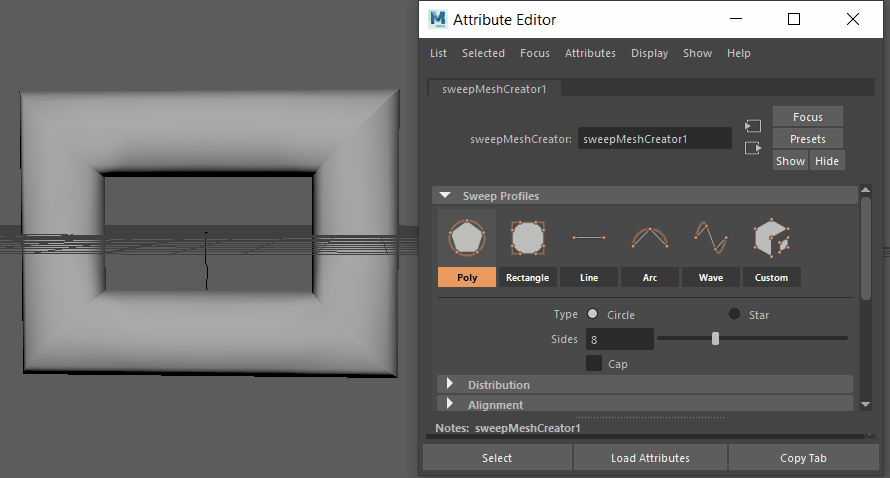The image size is (890, 478).
Task: Select the Wave sweep profile icon
Action: pyautogui.click(x=711, y=237)
